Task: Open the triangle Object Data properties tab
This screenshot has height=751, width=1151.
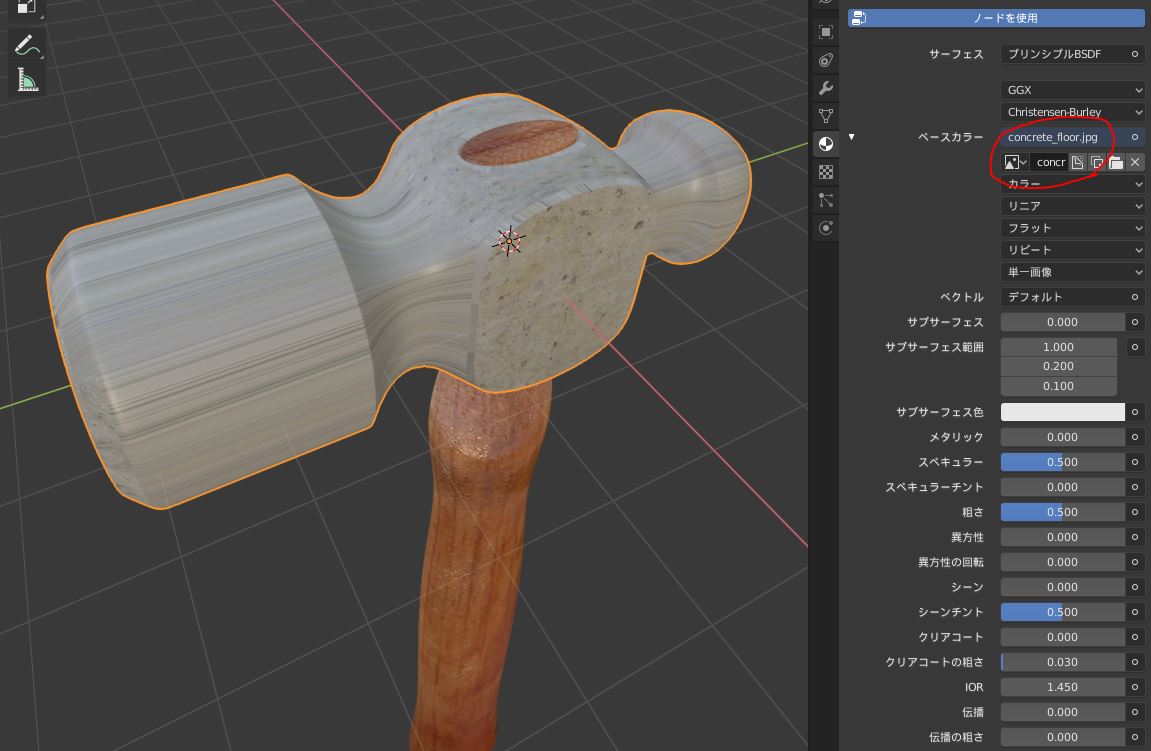Action: coord(826,116)
